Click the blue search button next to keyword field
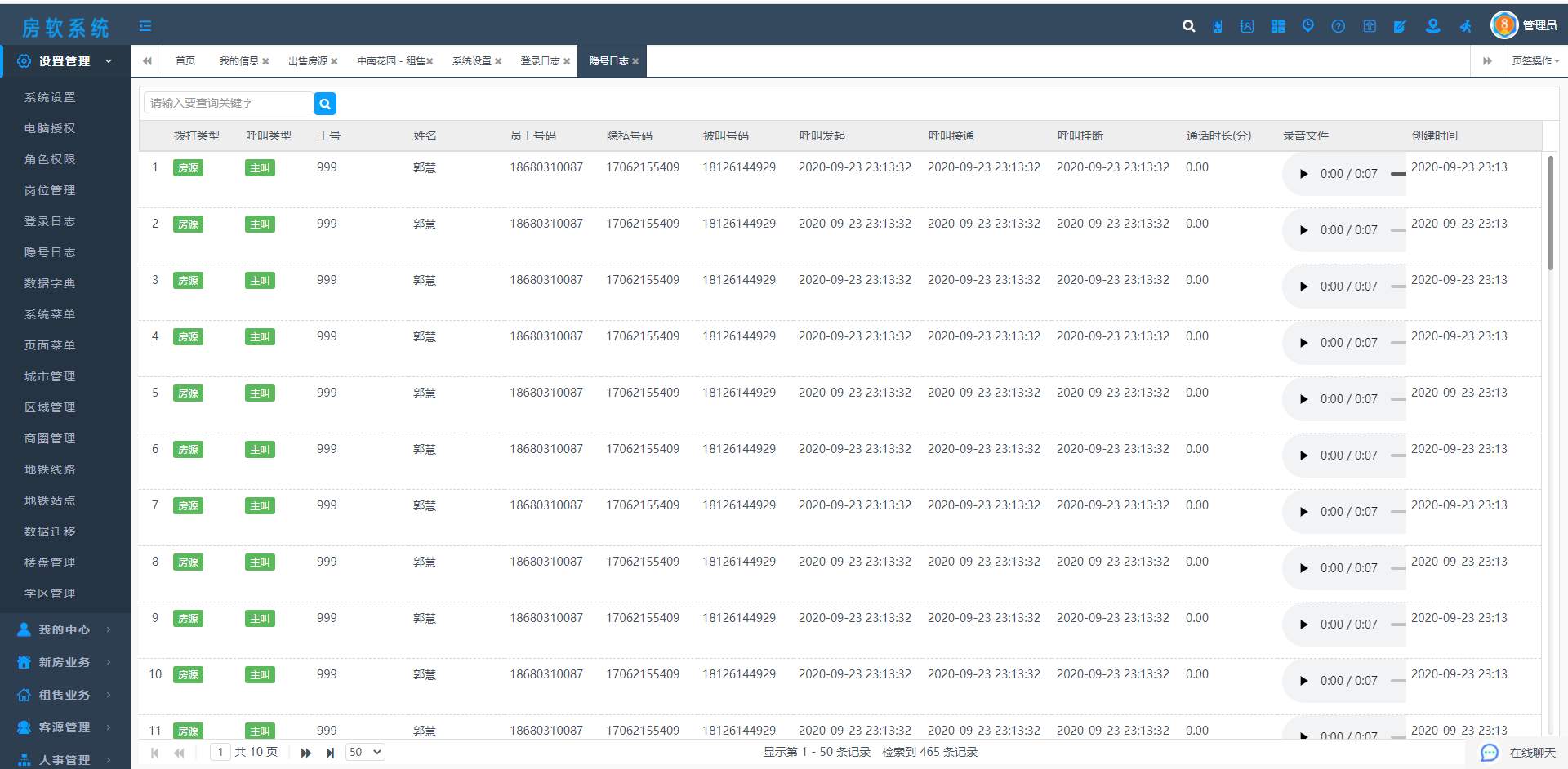This screenshot has width=1568, height=769. (325, 103)
